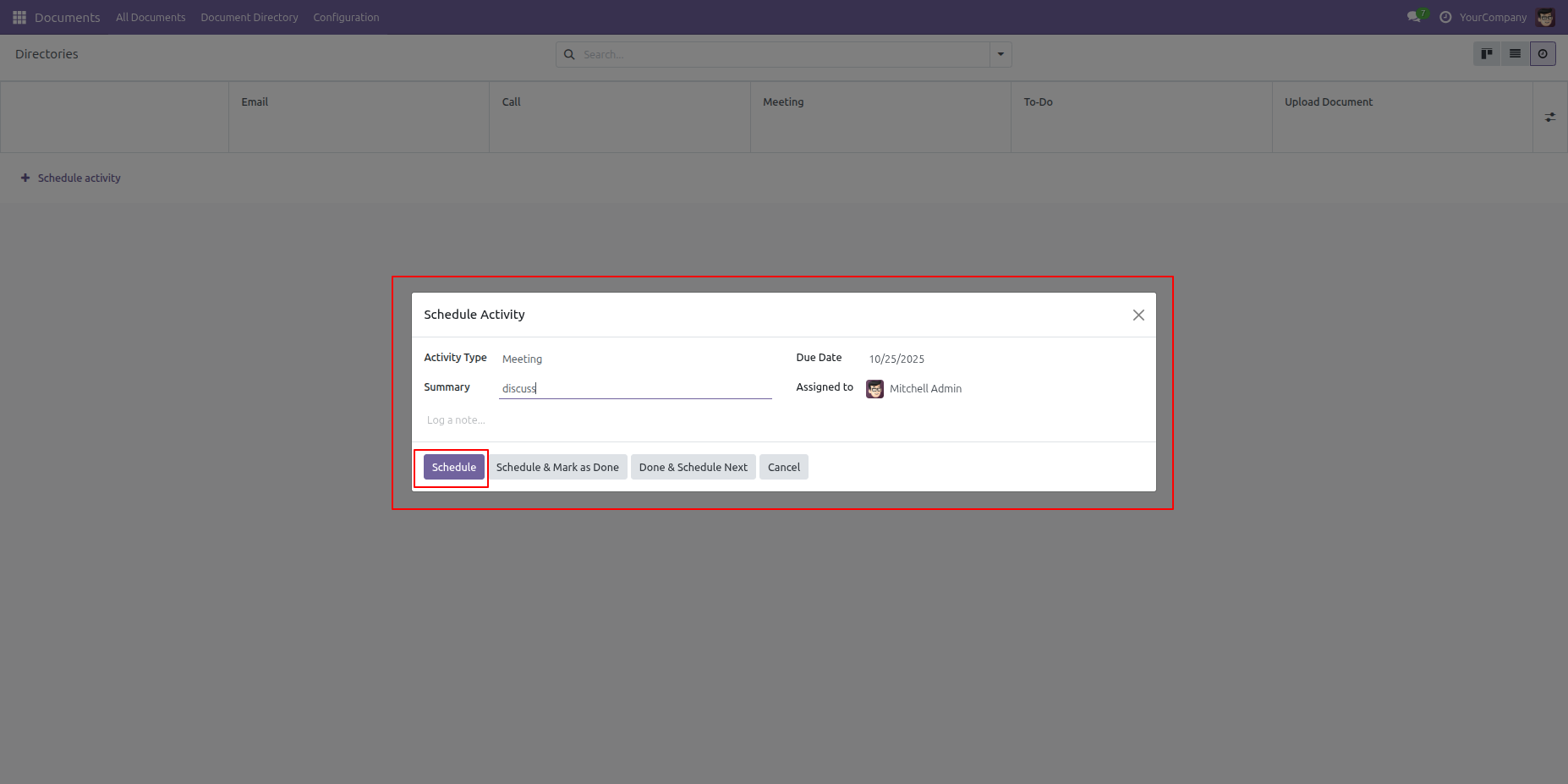Image resolution: width=1568 pixels, height=784 pixels.
Task: Open the Document Directory menu
Action: tap(249, 17)
